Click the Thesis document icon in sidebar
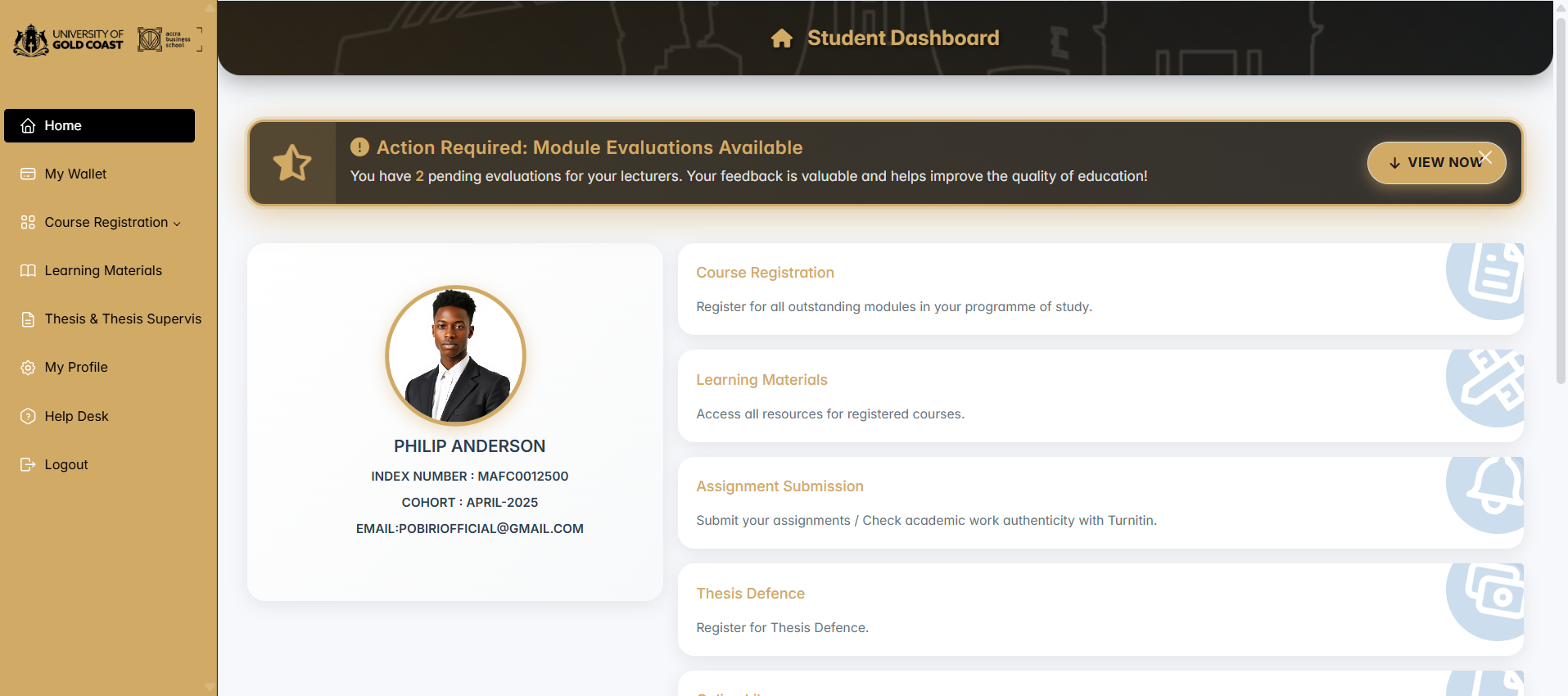1568x696 pixels. (28, 319)
